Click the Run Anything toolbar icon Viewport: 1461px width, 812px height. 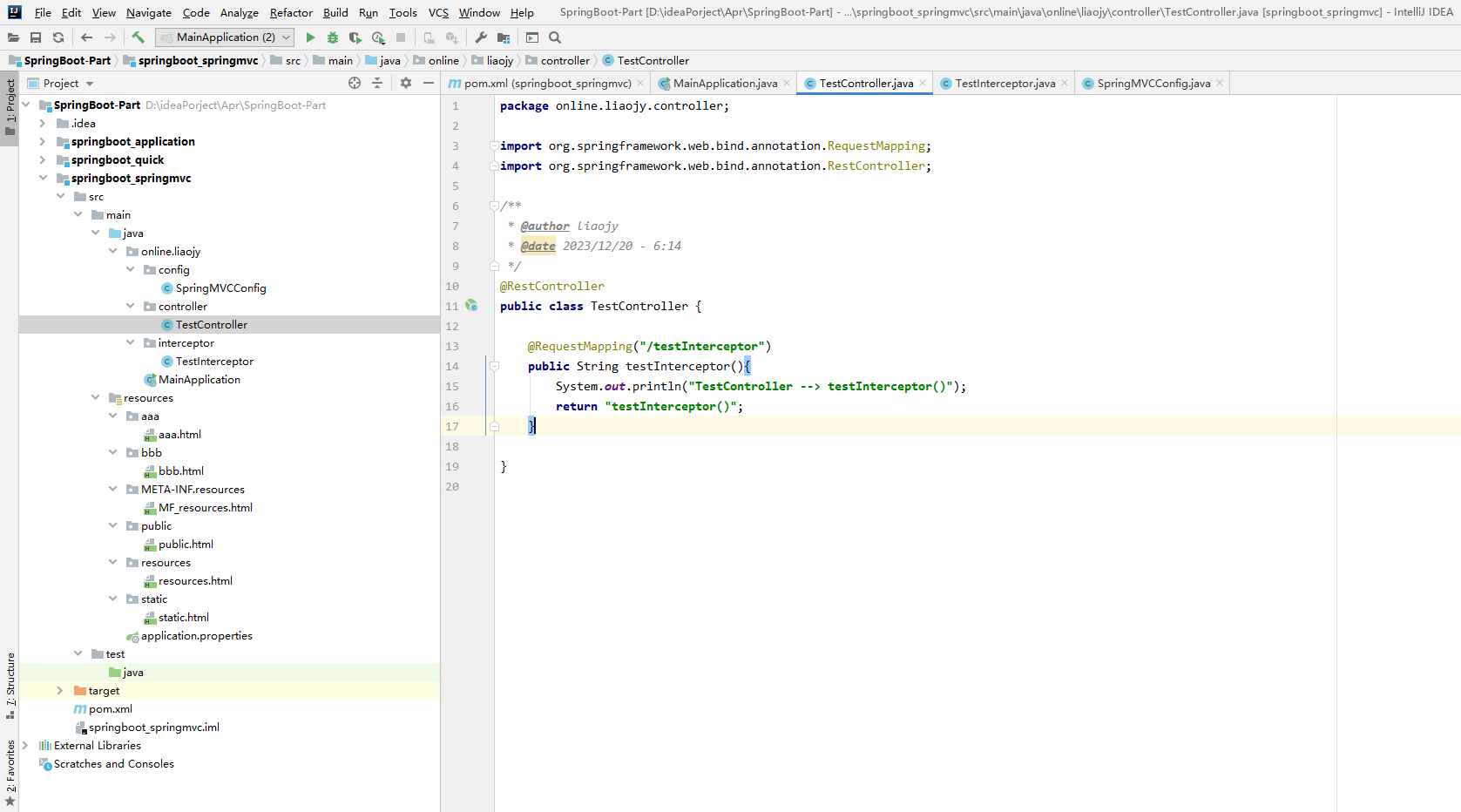(532, 37)
